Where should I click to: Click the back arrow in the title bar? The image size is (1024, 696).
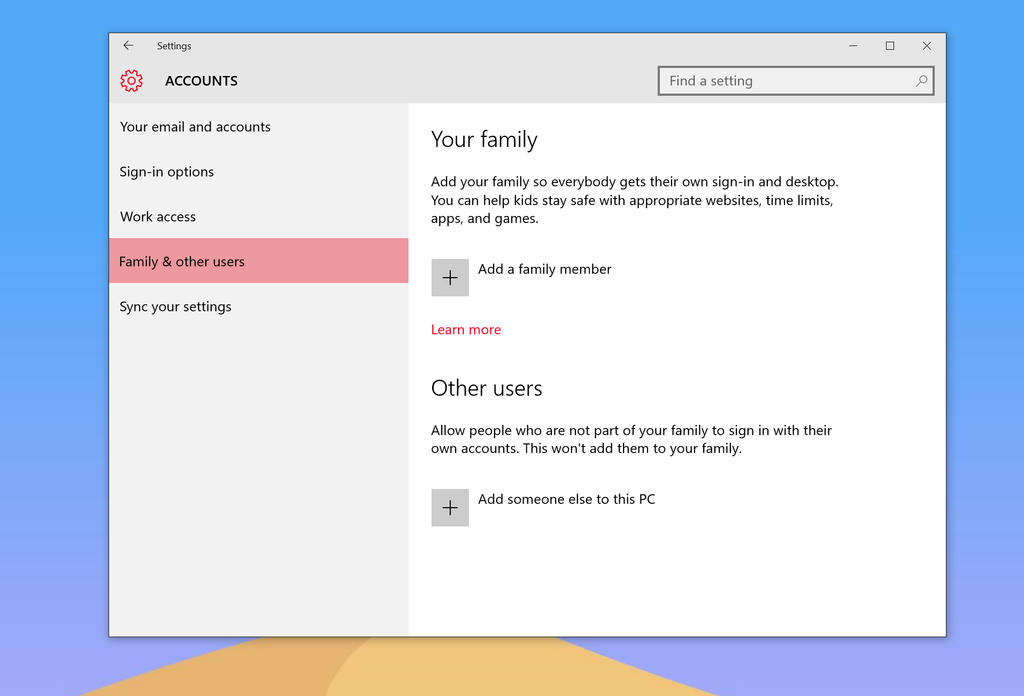pos(128,45)
